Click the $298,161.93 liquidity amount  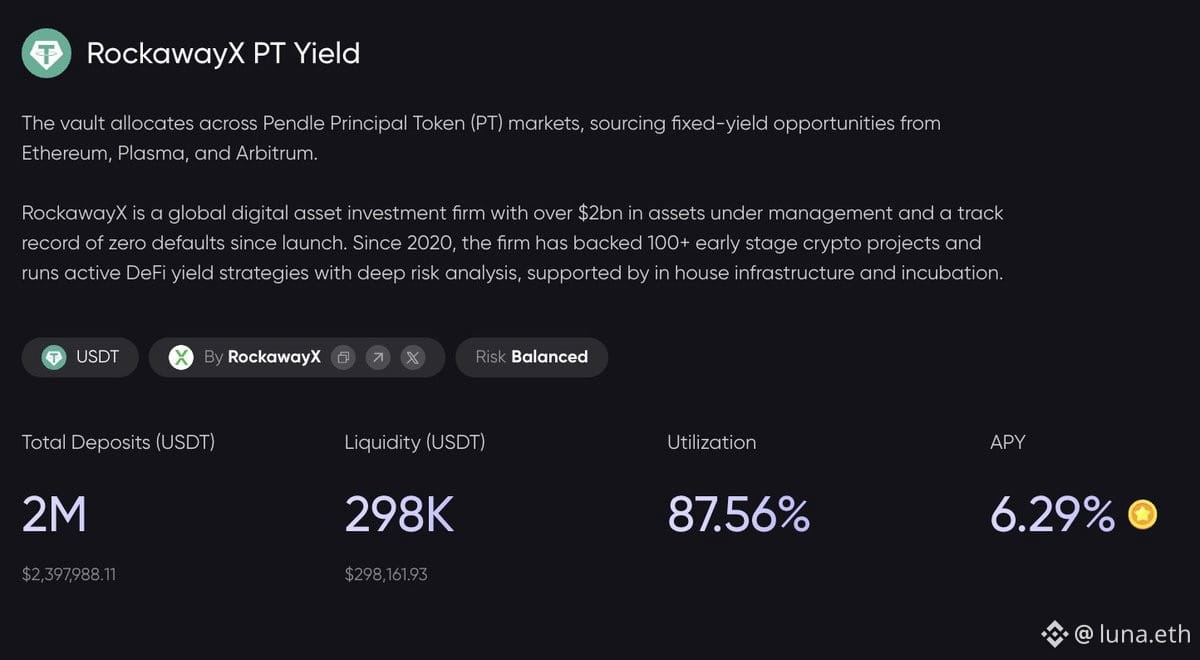(386, 575)
